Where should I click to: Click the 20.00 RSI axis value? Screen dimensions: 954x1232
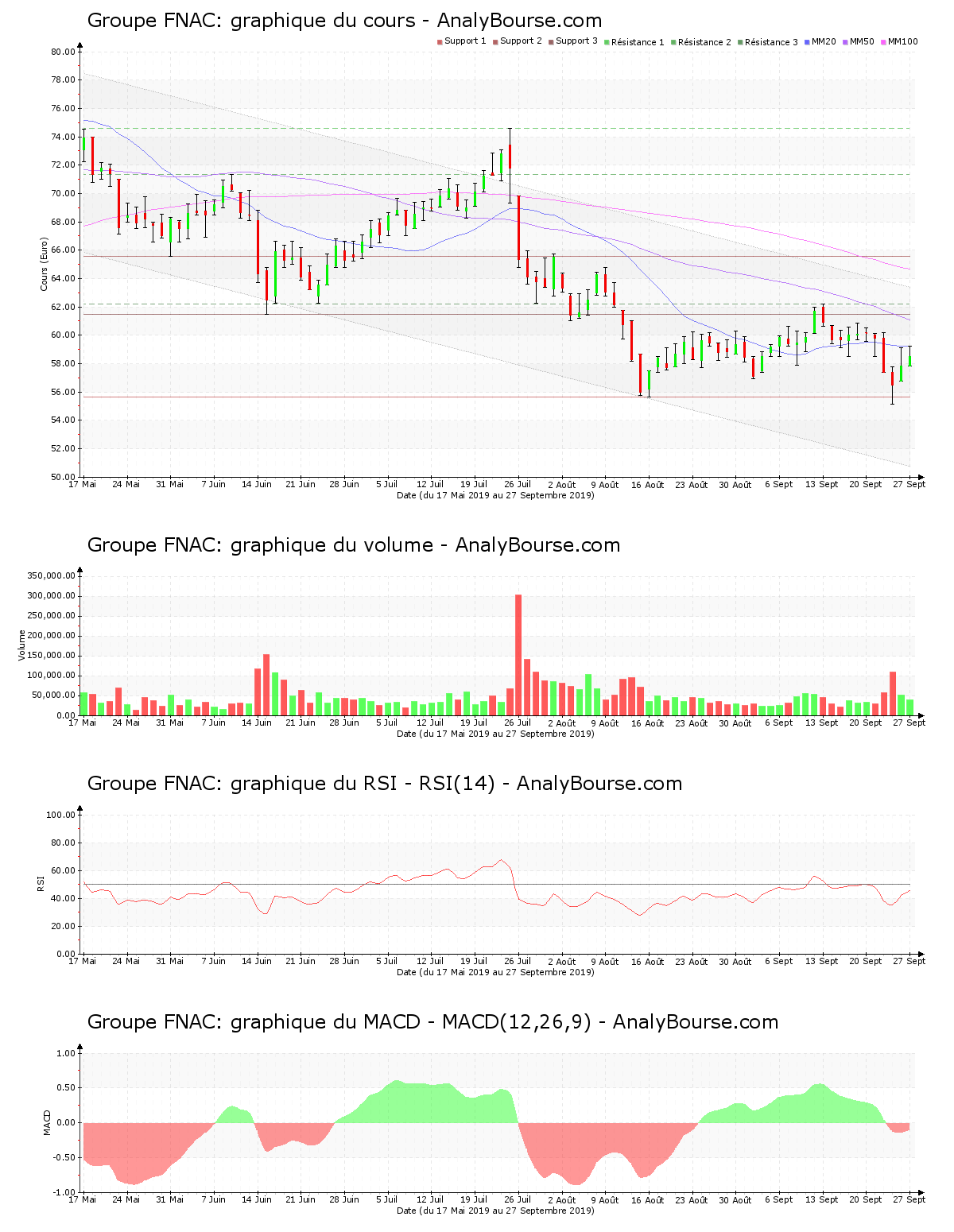coord(63,926)
